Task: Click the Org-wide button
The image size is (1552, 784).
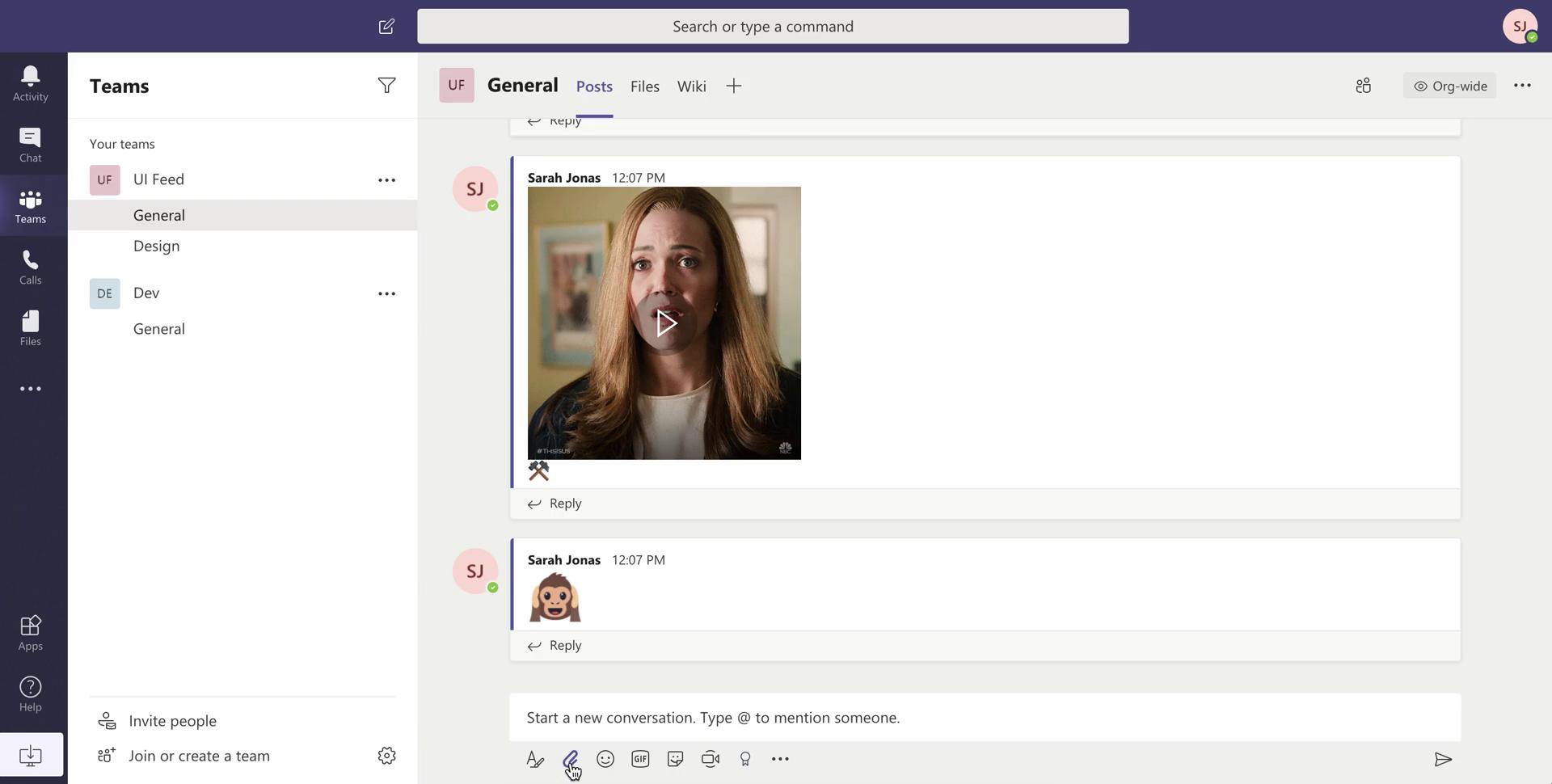Action: click(1450, 86)
